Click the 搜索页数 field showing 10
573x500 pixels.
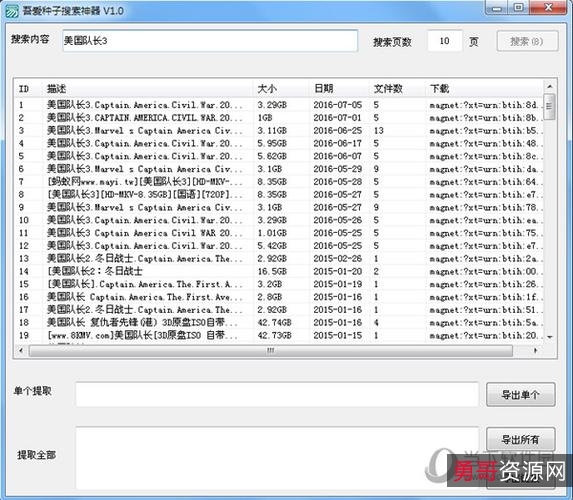[x=445, y=41]
